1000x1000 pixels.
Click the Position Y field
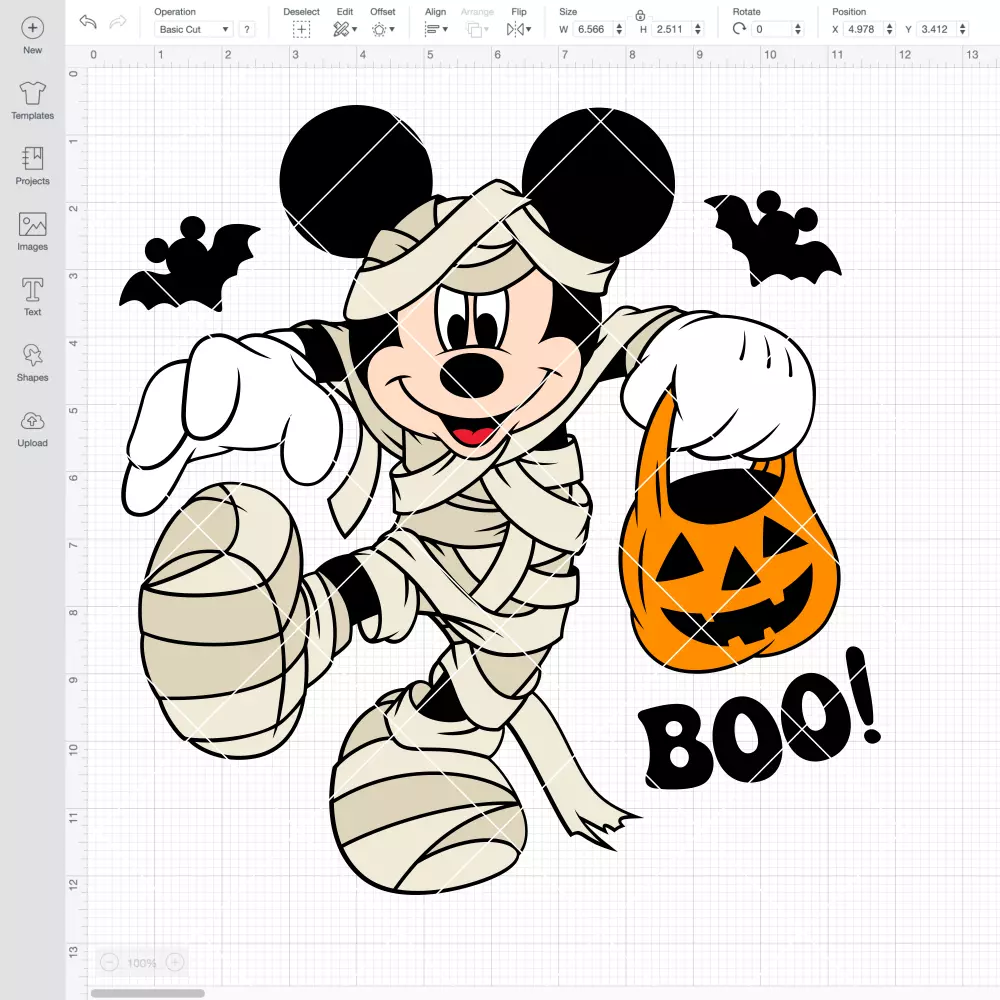pos(937,29)
